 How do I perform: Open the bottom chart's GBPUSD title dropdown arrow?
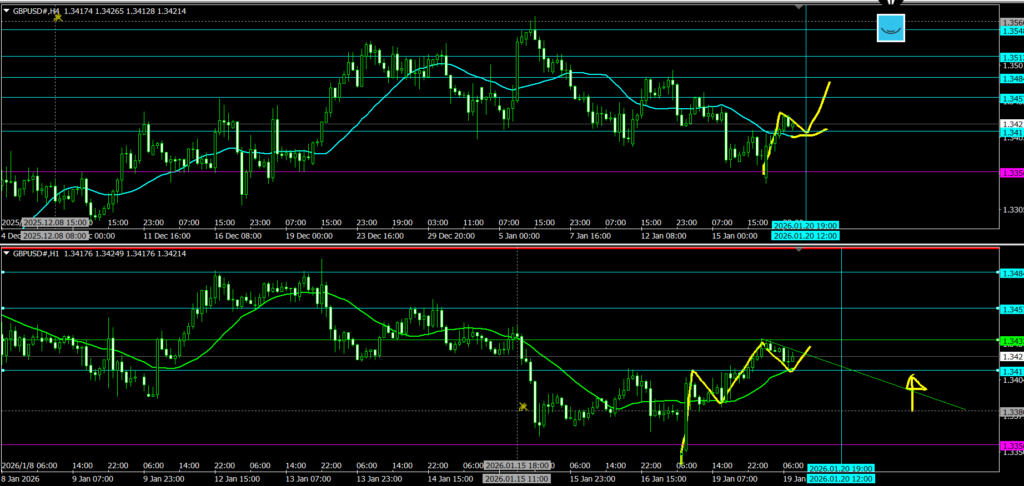click(5, 254)
